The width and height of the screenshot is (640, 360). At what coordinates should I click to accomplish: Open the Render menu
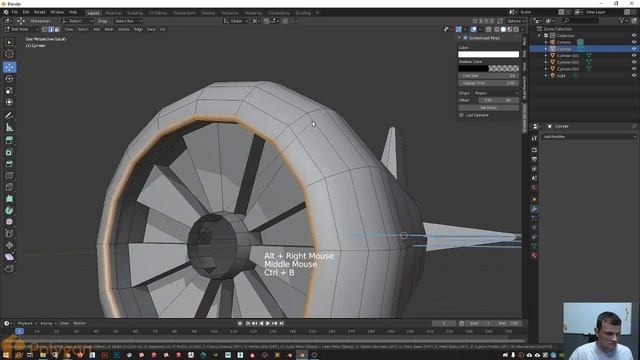40,12
